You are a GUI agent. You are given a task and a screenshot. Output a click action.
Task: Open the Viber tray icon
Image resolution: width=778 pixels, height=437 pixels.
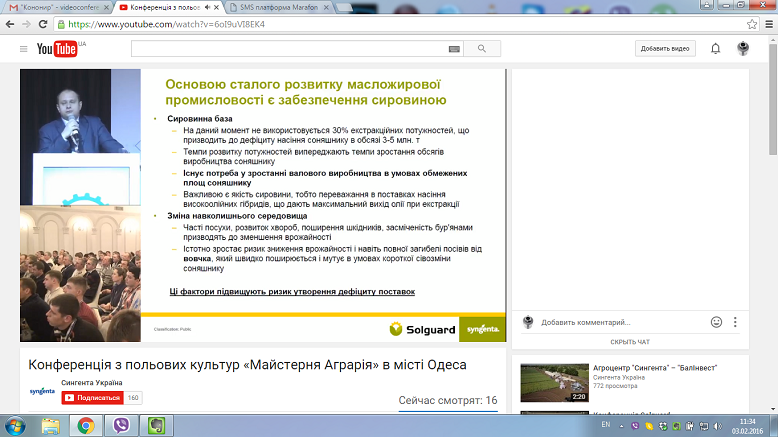(635, 426)
